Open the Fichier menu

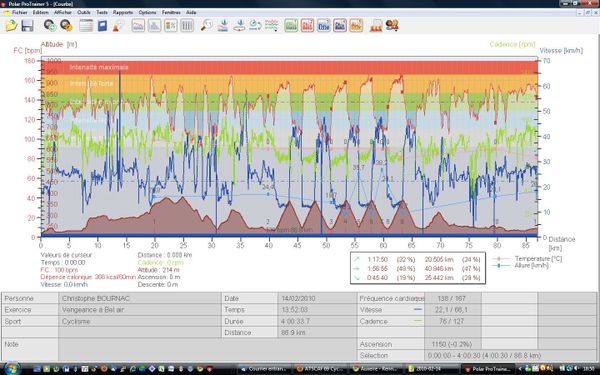pyautogui.click(x=20, y=12)
